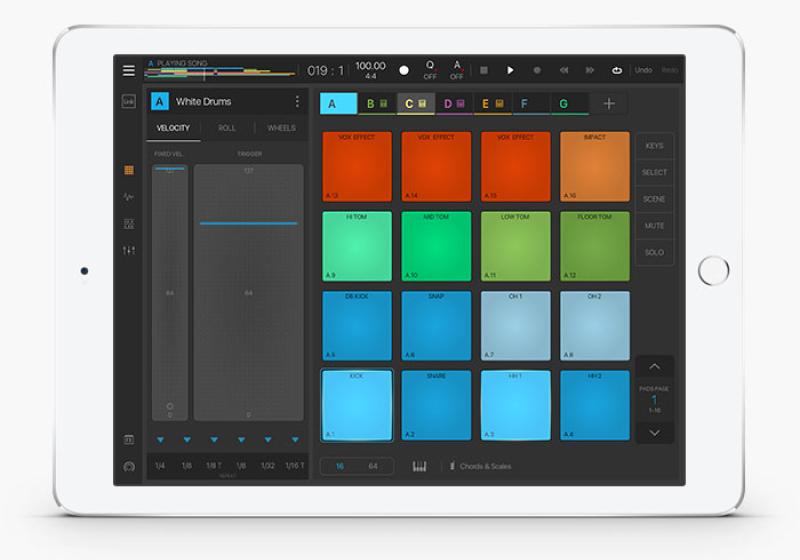The height and width of the screenshot is (560, 800).
Task: Go to previous pads page with up chevron
Action: point(655,366)
